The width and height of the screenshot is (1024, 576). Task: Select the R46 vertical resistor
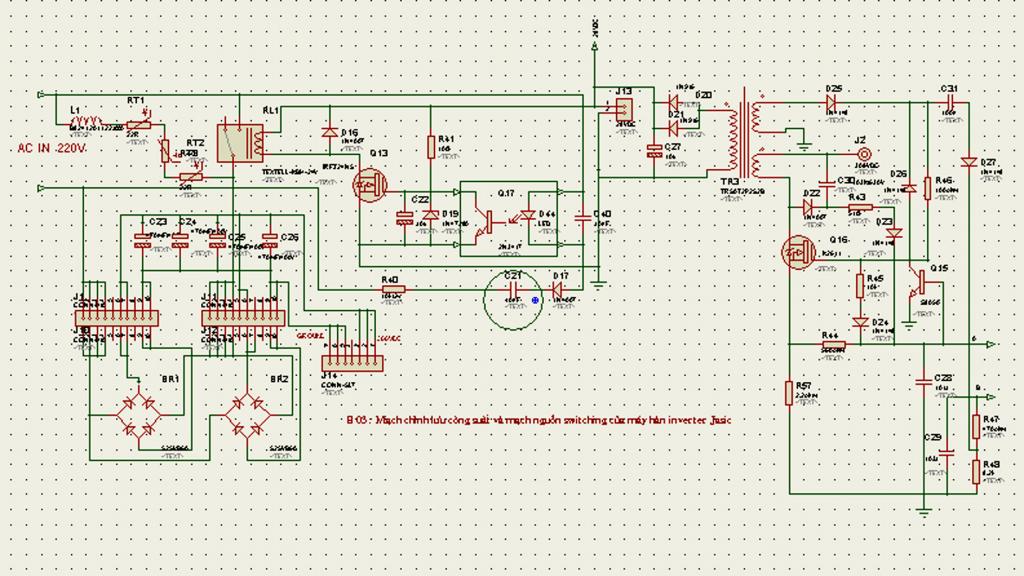[x=927, y=188]
